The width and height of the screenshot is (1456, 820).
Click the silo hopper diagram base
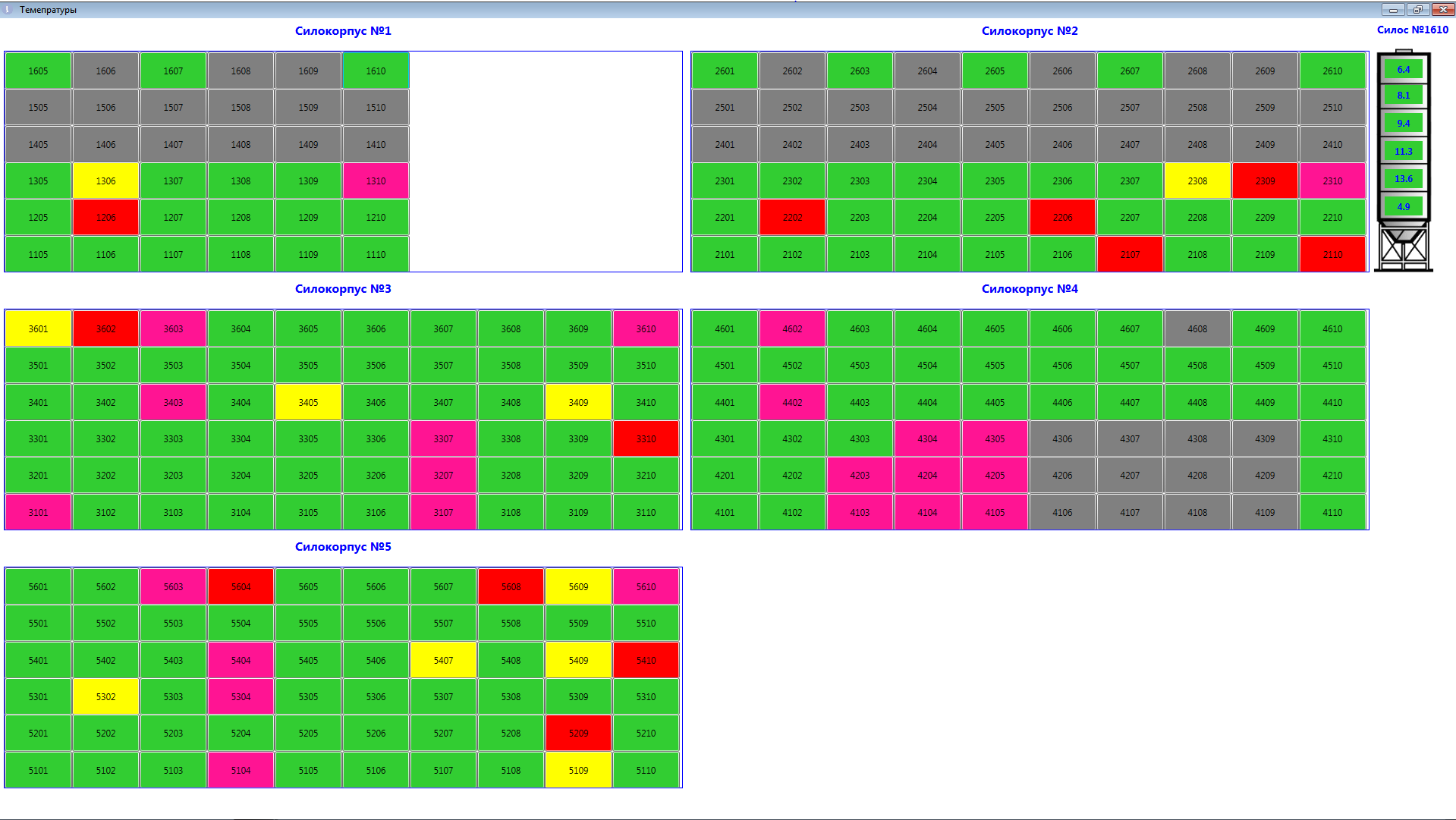[1404, 247]
